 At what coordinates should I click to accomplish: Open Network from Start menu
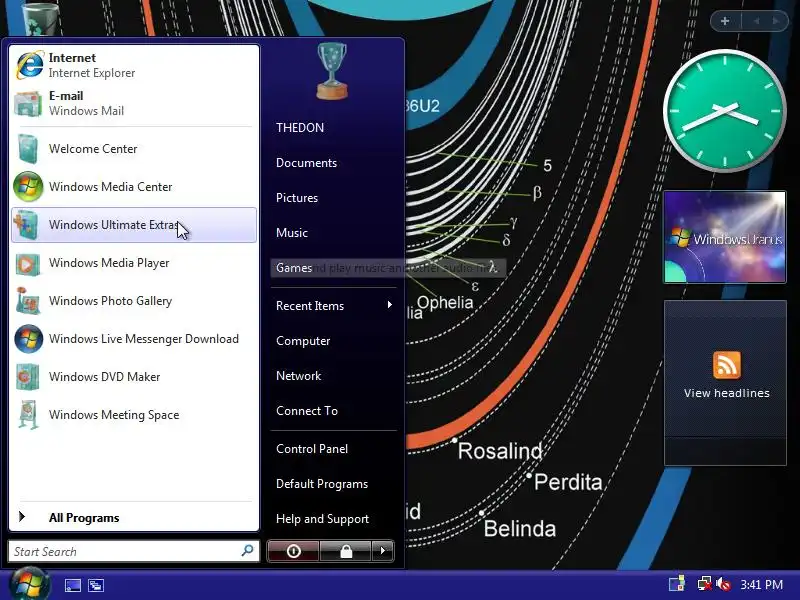pyautogui.click(x=298, y=376)
